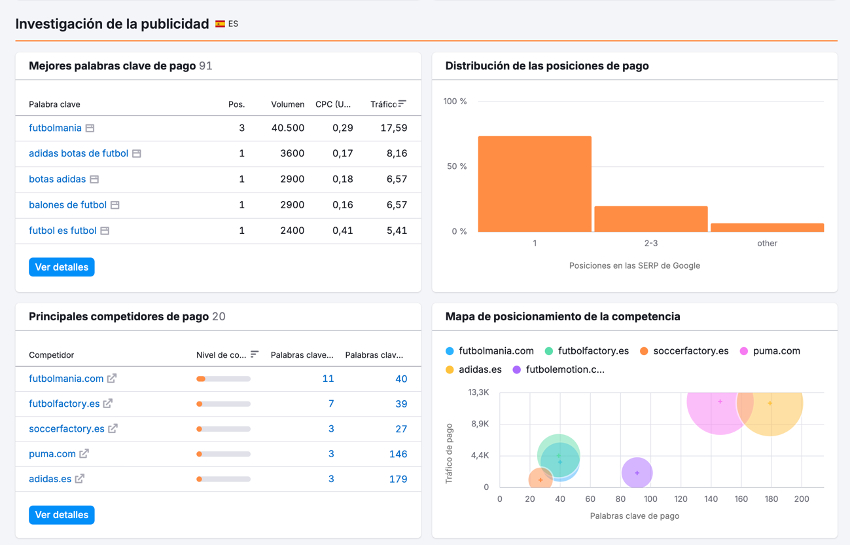Screen dimensions: 850x546
Task: Open SERP icon next to futbolmania keyword
Action: 90,129
